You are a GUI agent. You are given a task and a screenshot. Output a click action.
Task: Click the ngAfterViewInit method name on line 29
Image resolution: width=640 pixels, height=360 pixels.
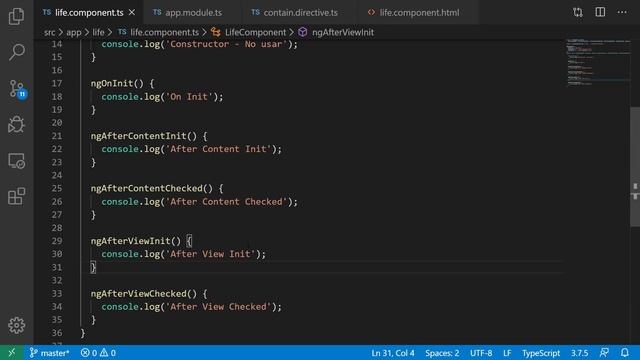pyautogui.click(x=130, y=241)
